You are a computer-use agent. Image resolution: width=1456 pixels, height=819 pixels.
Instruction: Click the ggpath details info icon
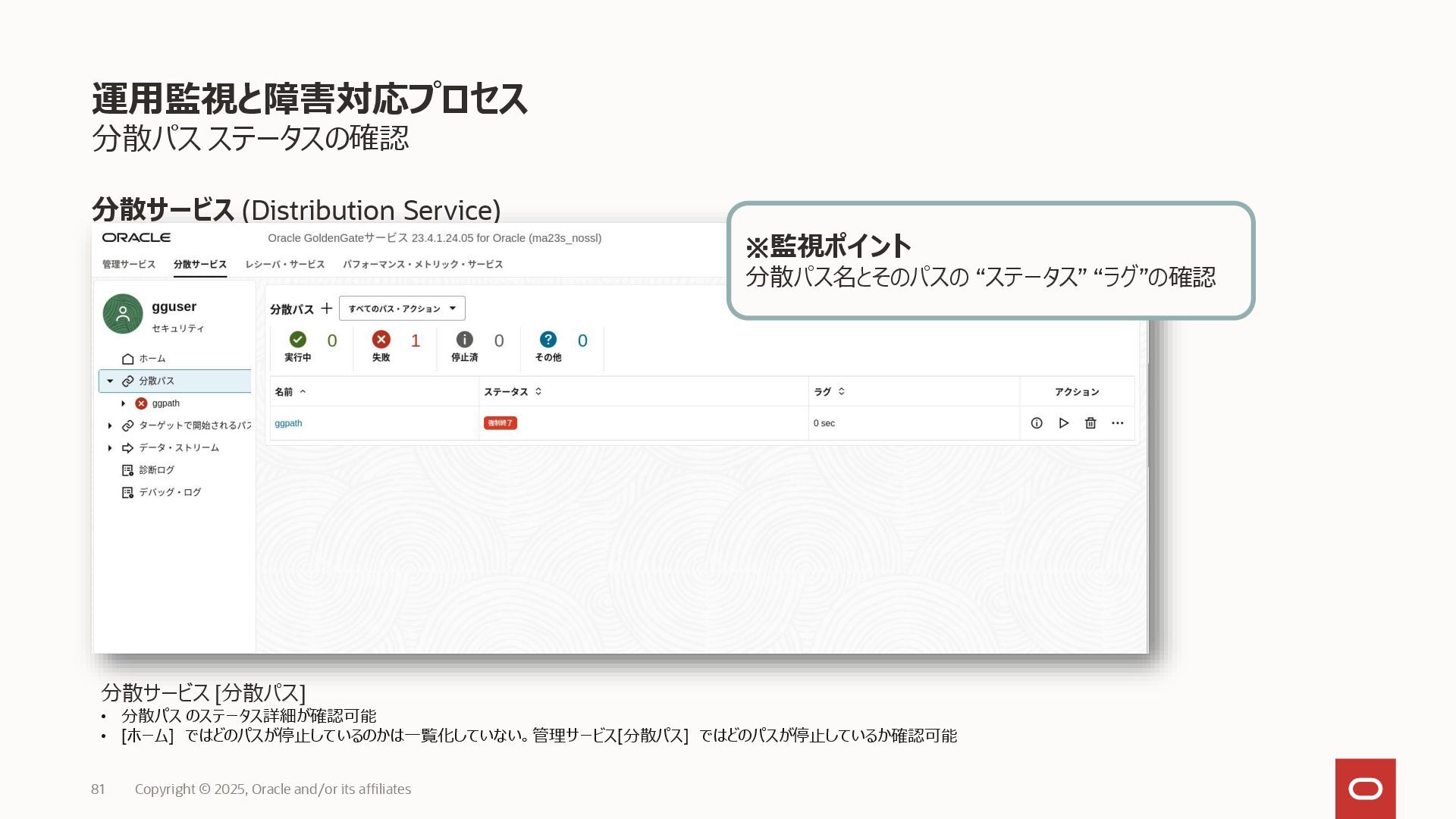(x=1036, y=423)
